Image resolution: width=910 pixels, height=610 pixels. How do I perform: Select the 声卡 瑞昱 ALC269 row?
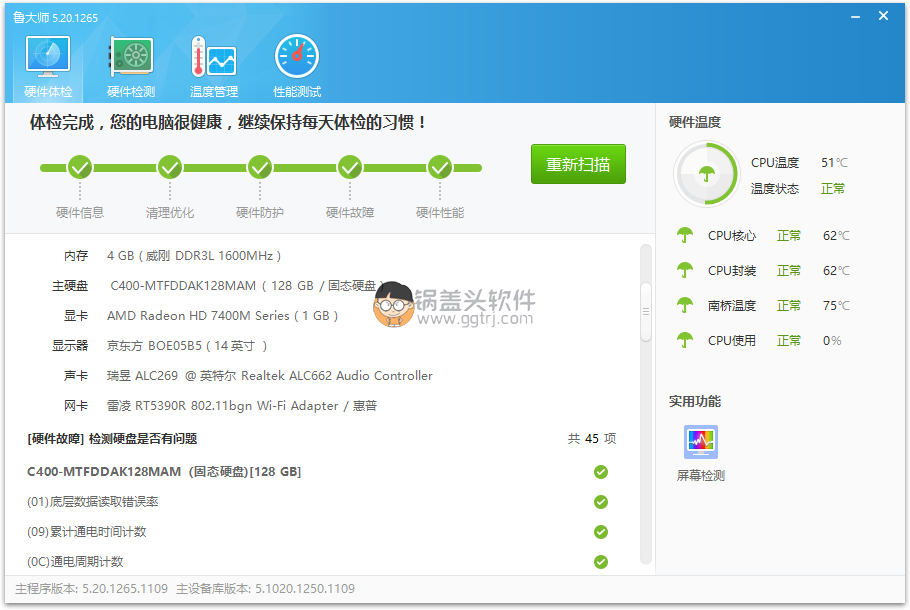pos(248,376)
